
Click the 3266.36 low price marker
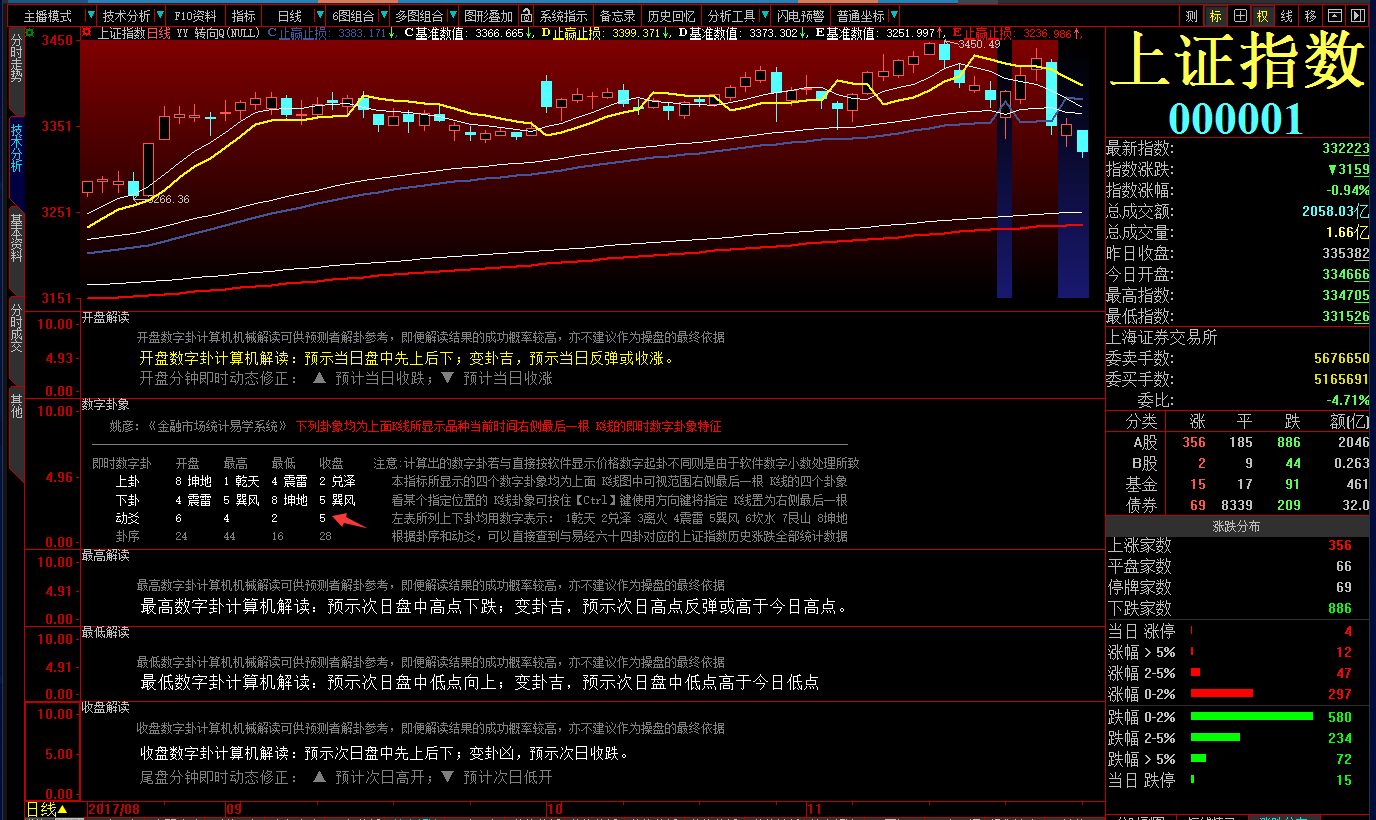[x=168, y=199]
